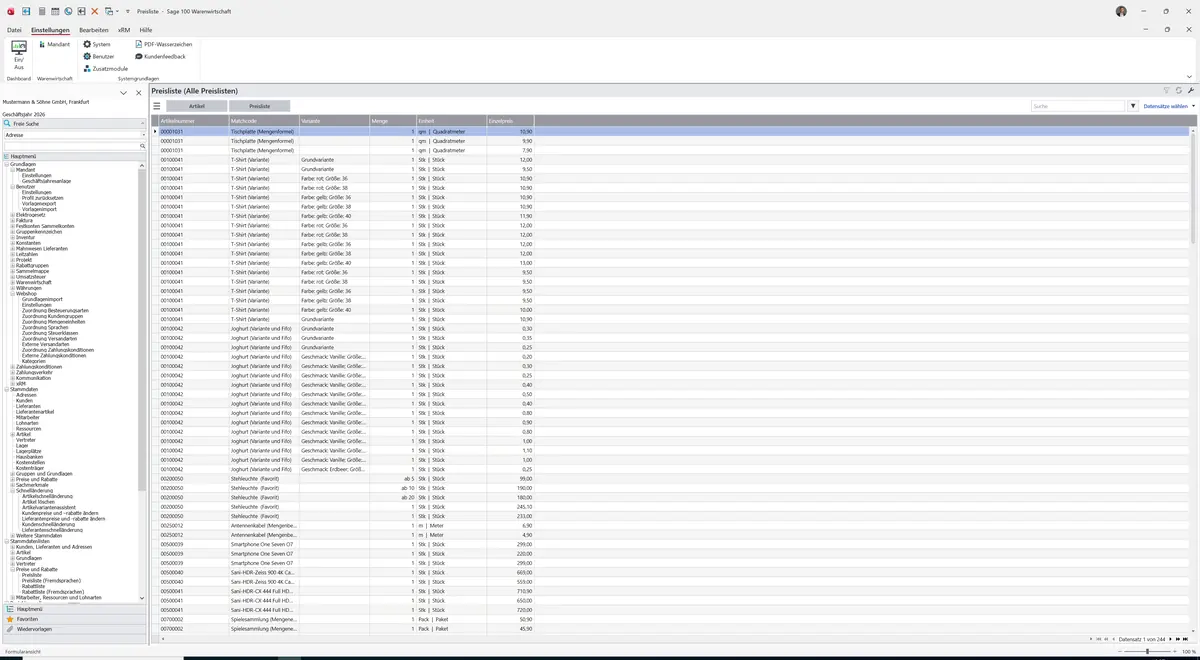
Task: Select the Einzelpreis cell with value 710,90
Action: tap(510, 591)
